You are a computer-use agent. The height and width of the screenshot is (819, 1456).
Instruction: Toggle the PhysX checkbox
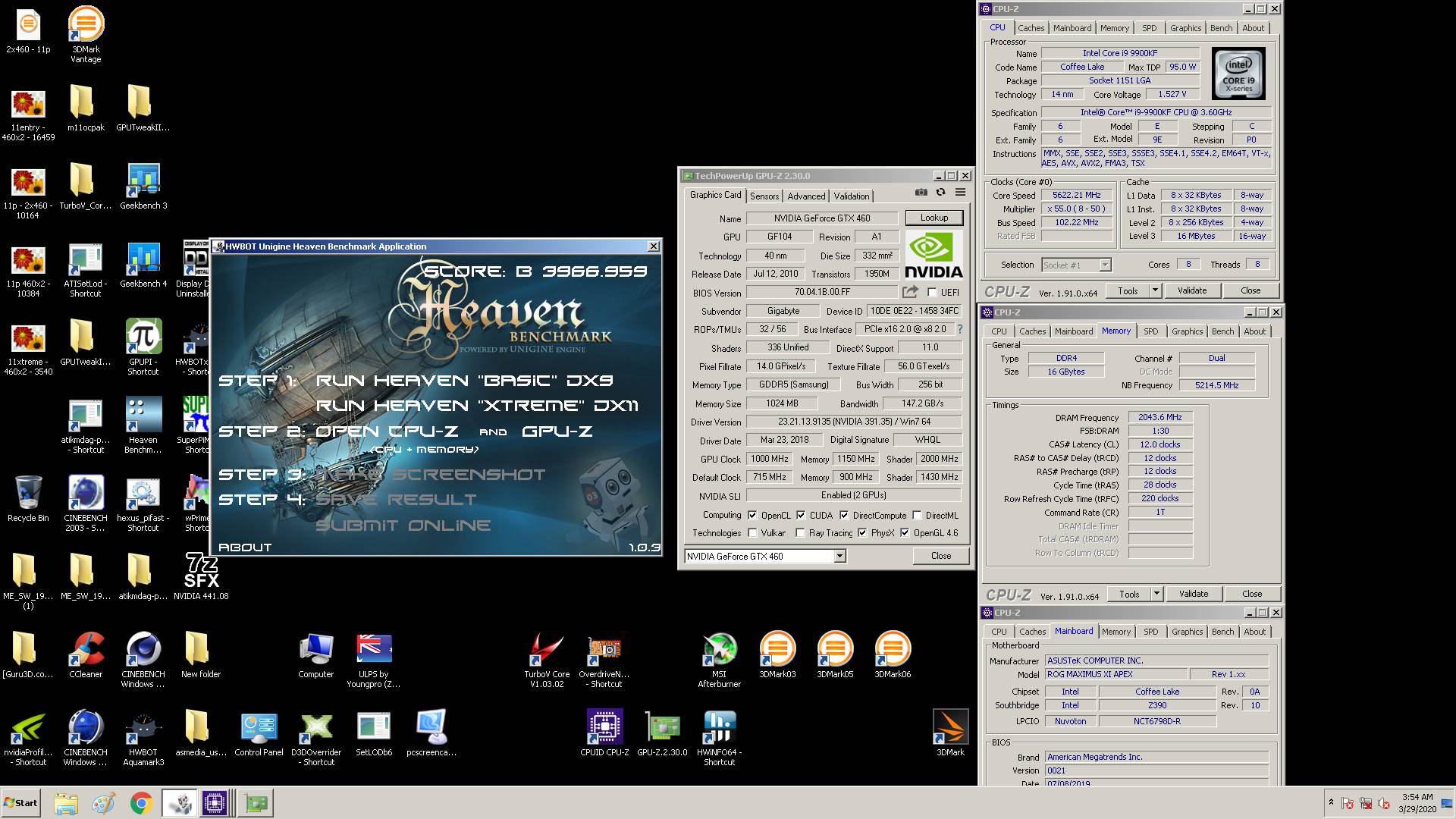coord(862,533)
